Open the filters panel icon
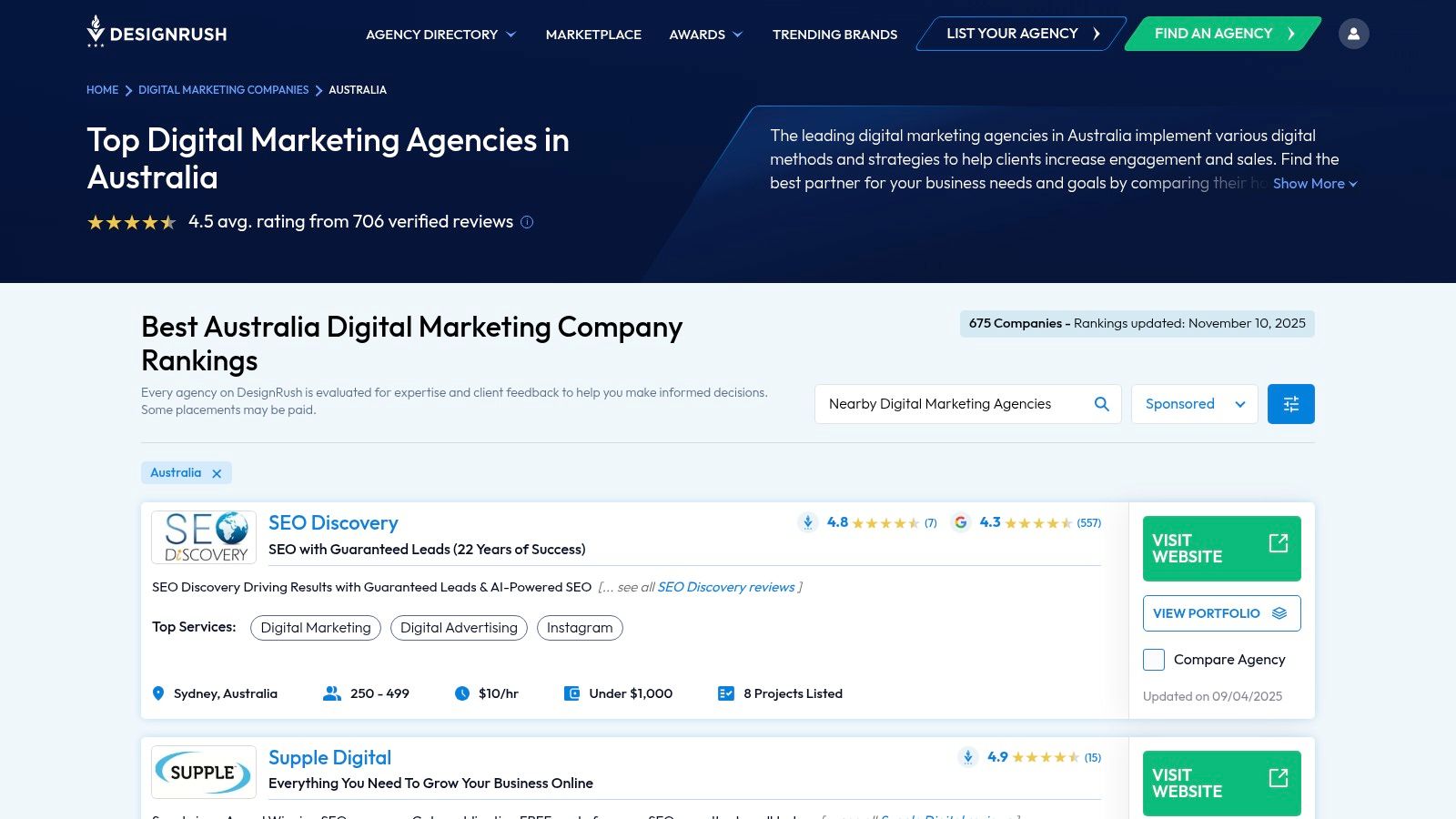Image resolution: width=1456 pixels, height=819 pixels. pos(1290,403)
